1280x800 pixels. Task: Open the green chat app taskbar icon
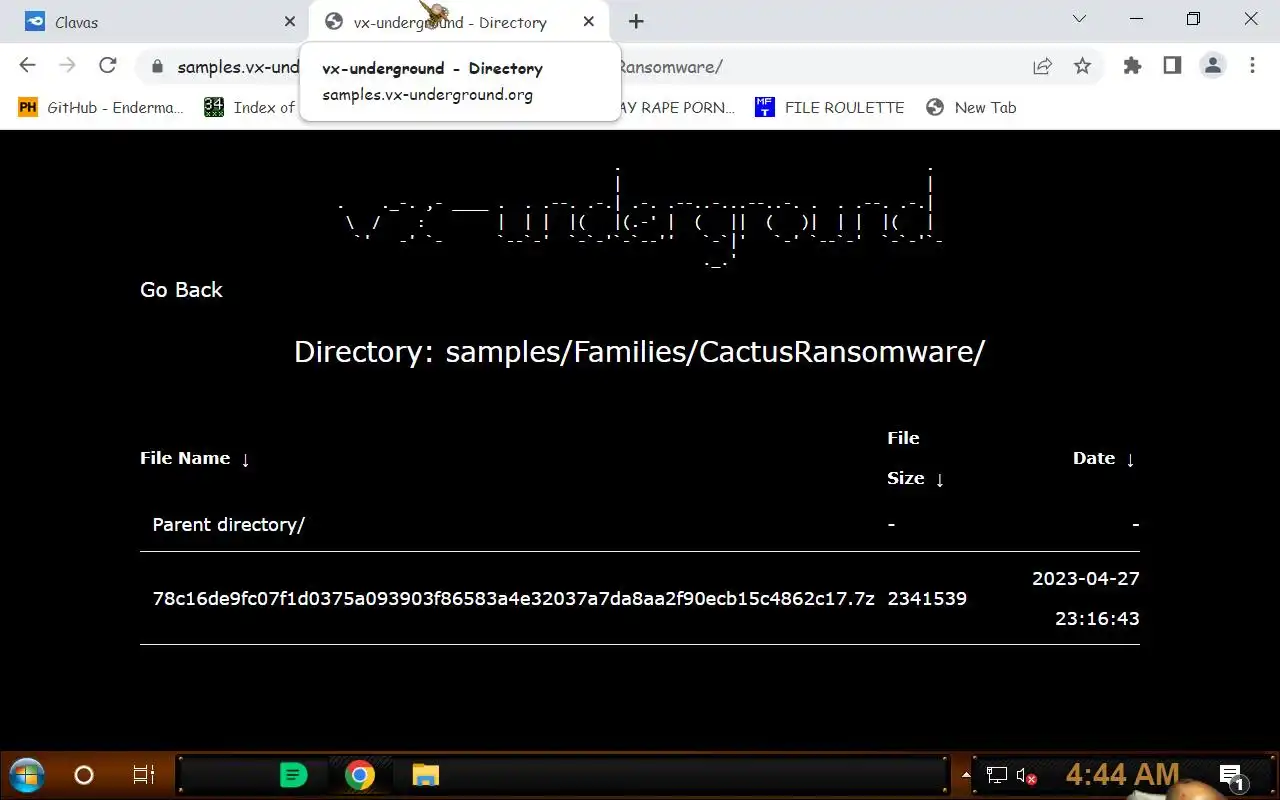[x=293, y=775]
